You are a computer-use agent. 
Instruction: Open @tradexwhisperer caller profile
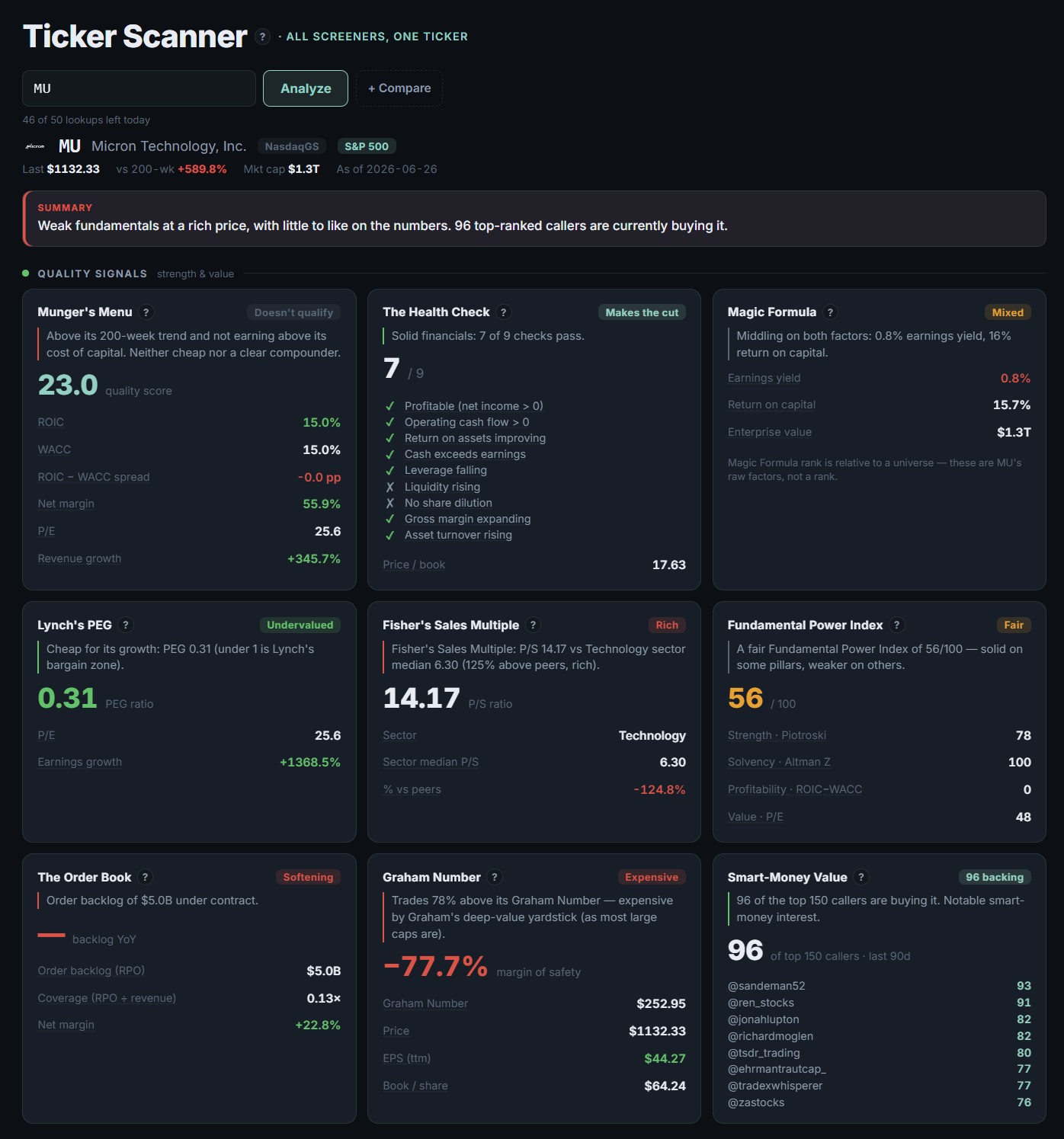click(775, 1086)
